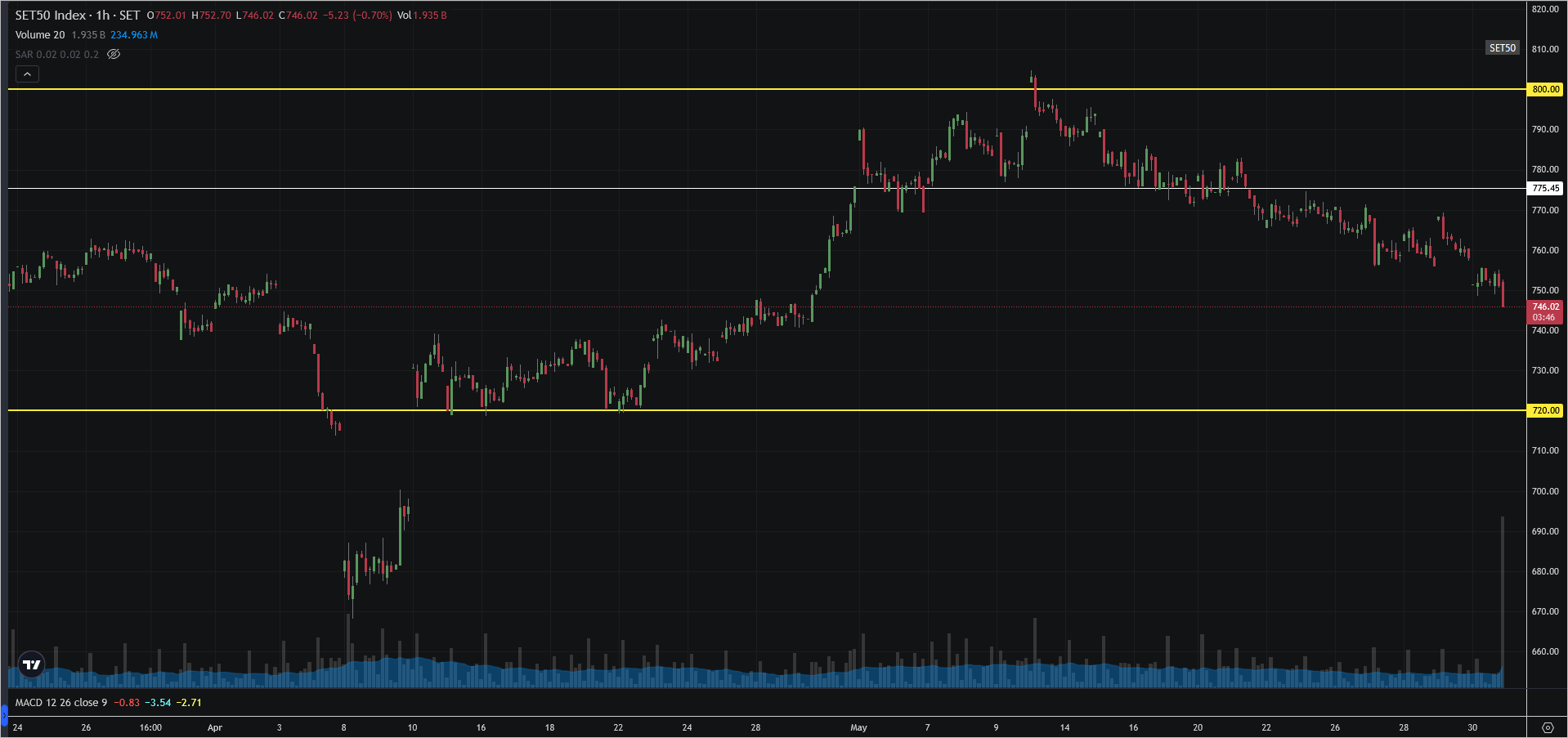Click the red 746.02 current price label
Image resolution: width=1568 pixels, height=738 pixels.
pyautogui.click(x=1545, y=306)
